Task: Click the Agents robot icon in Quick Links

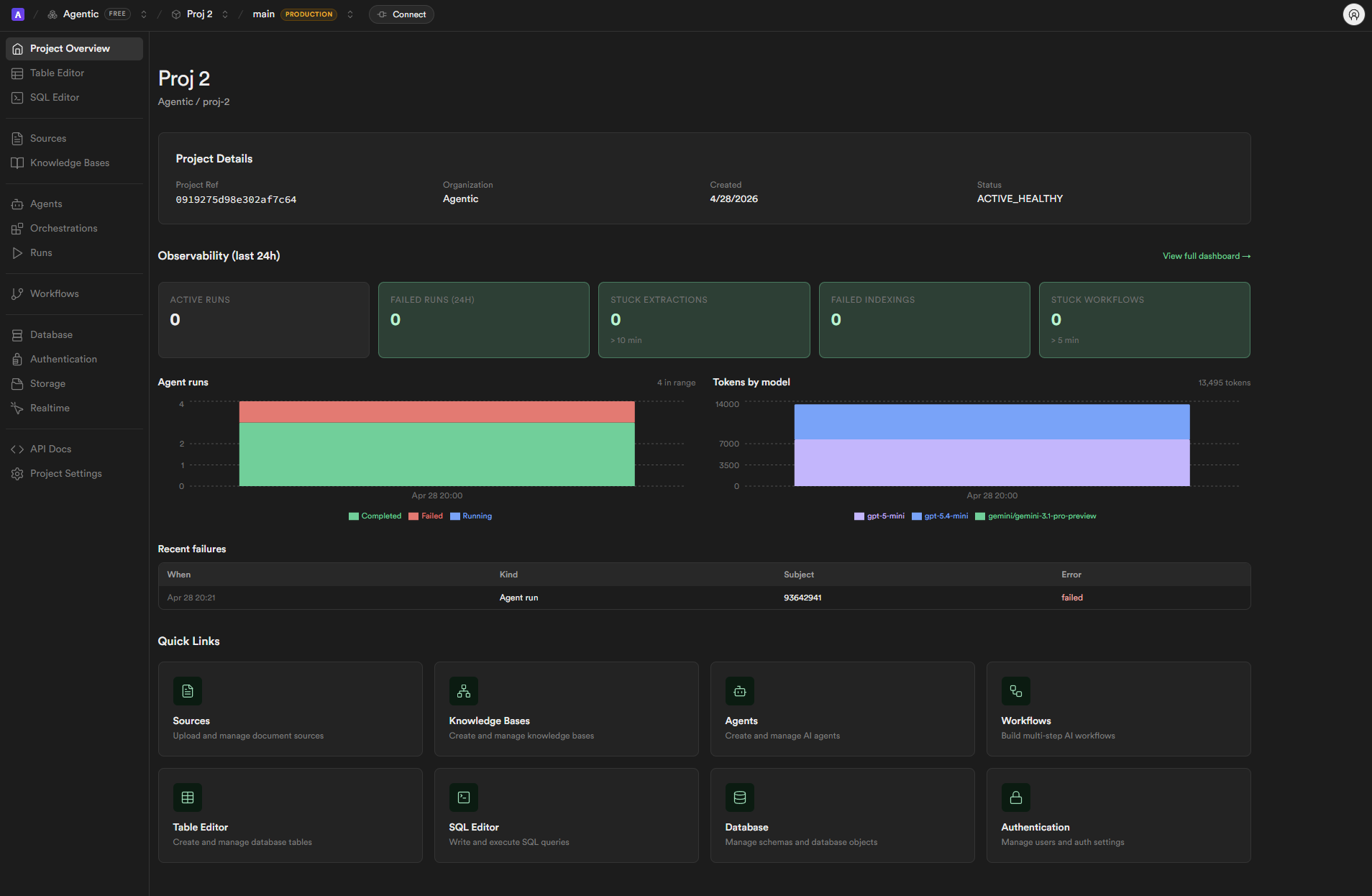Action: click(x=740, y=691)
